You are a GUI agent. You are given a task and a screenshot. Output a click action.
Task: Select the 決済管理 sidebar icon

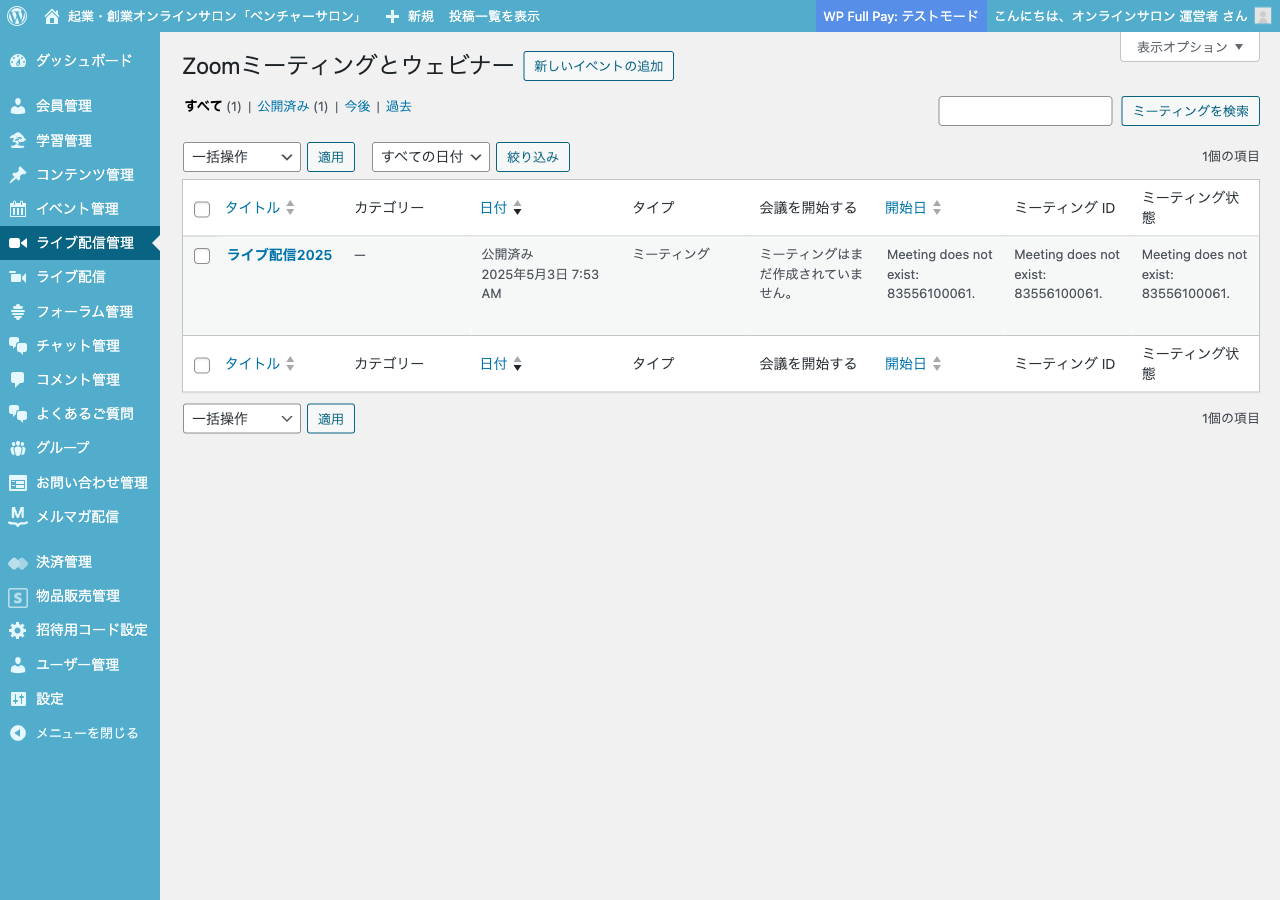(17, 561)
